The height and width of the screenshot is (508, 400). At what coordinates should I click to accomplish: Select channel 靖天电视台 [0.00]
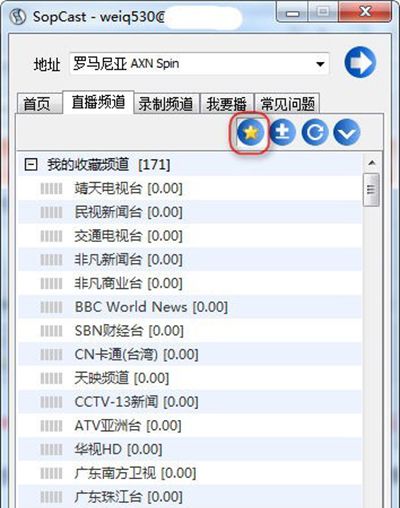point(129,189)
